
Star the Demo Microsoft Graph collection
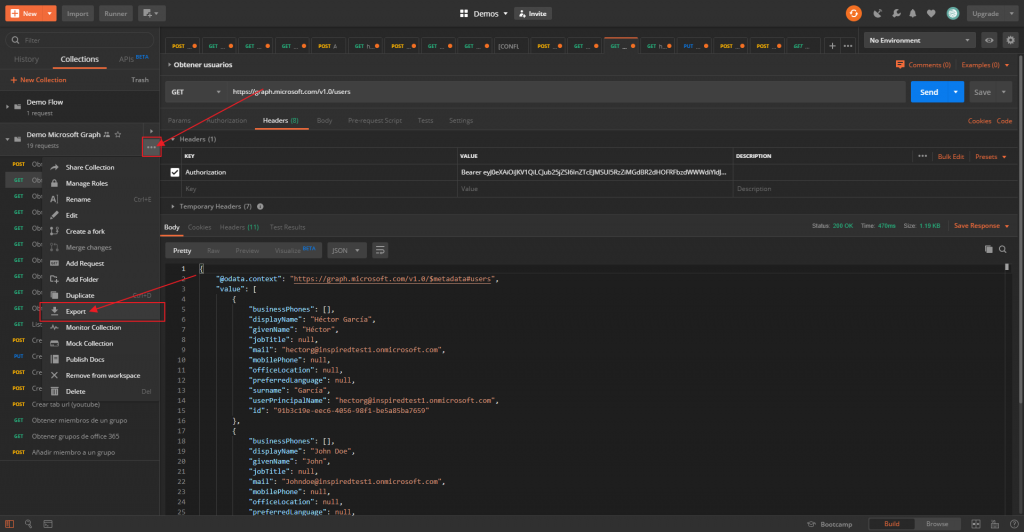118,134
